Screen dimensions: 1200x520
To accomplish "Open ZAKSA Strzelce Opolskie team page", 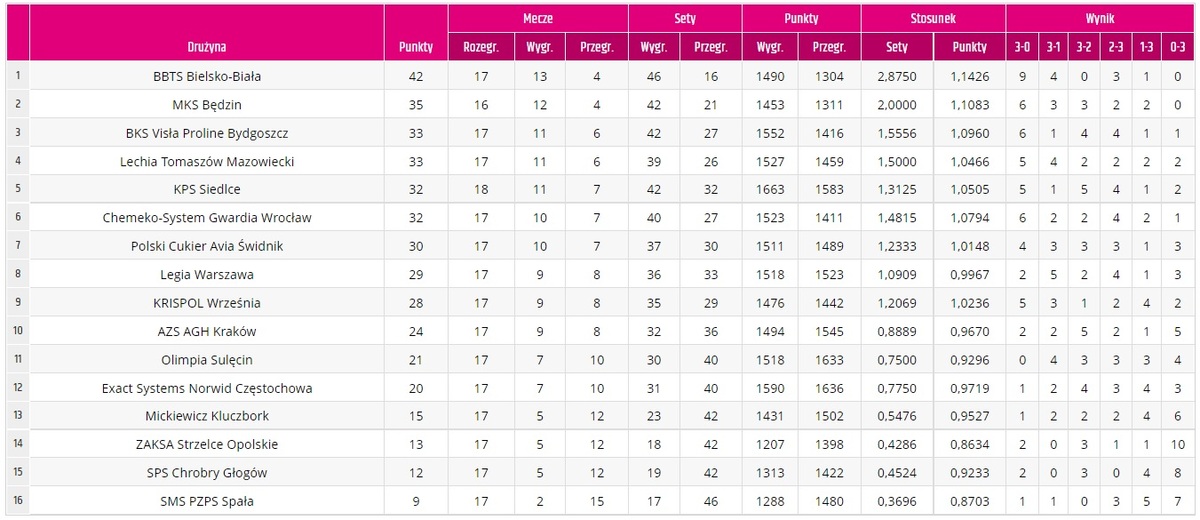I will [x=207, y=444].
